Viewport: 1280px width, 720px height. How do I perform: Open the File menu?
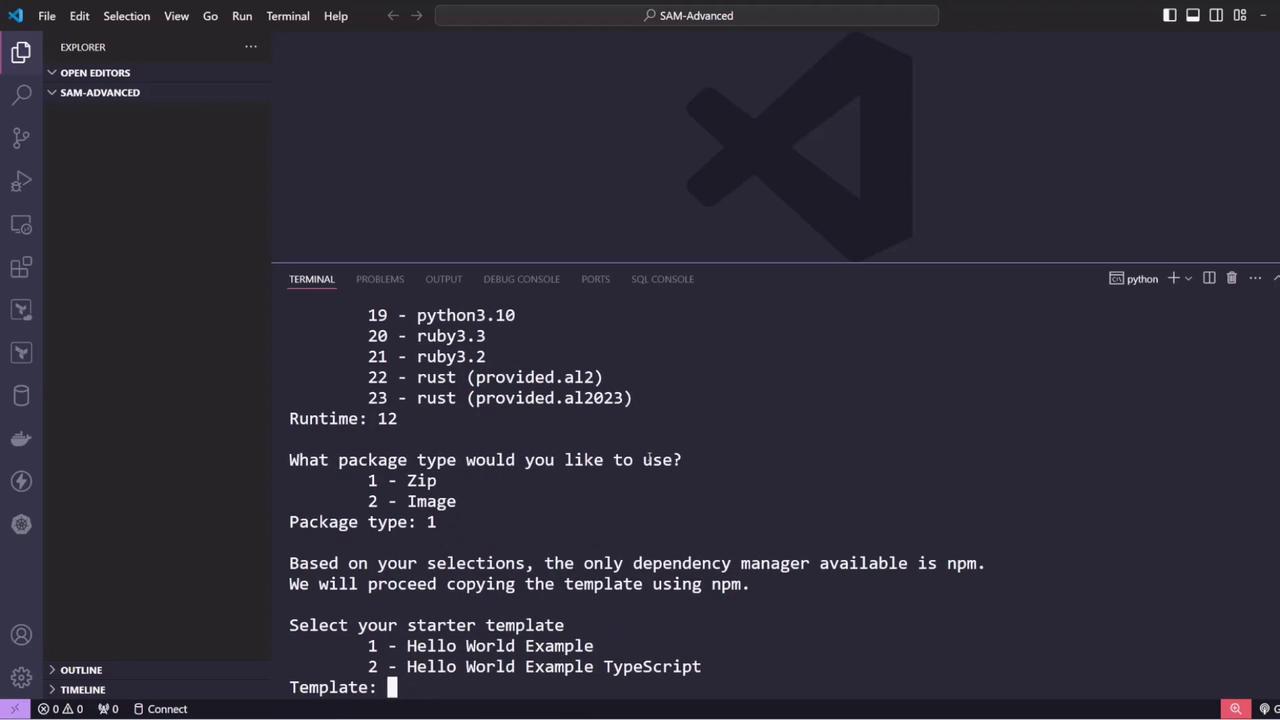(47, 16)
